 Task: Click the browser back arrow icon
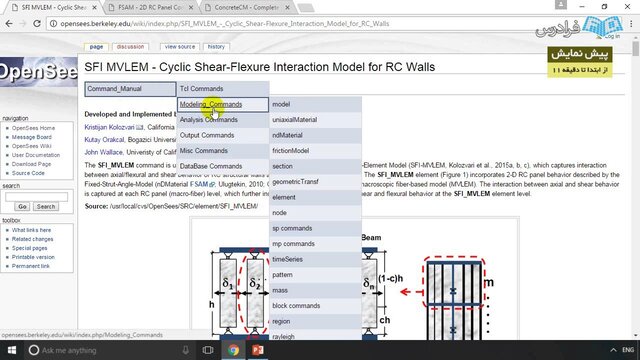[9, 24]
